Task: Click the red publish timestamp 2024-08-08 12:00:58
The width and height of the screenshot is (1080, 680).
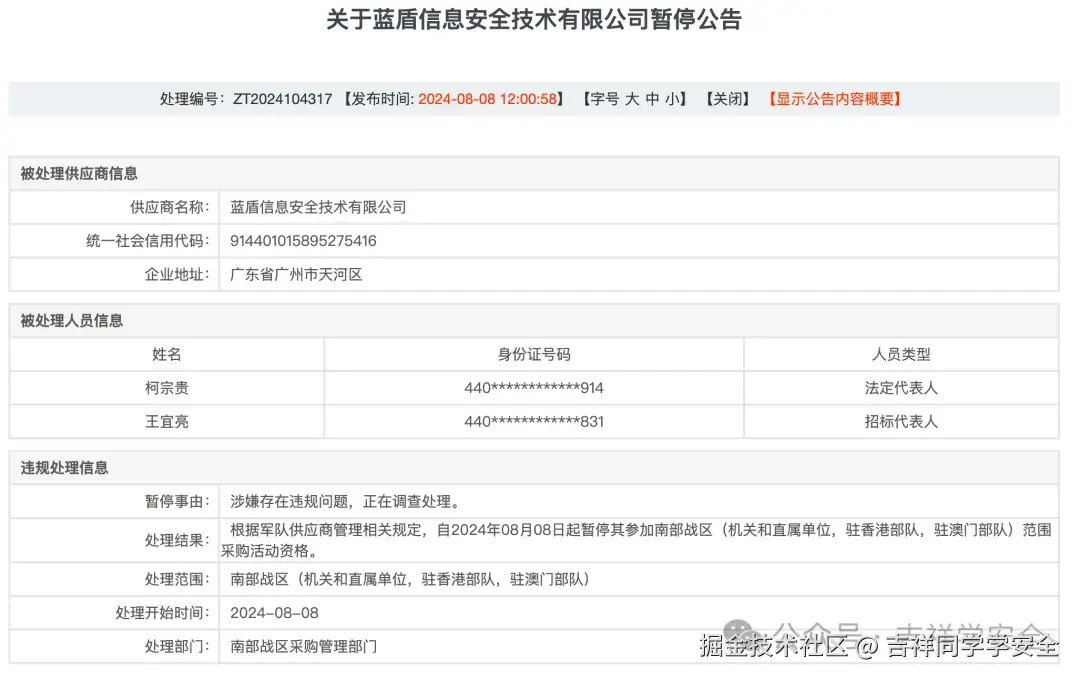Action: coord(490,99)
